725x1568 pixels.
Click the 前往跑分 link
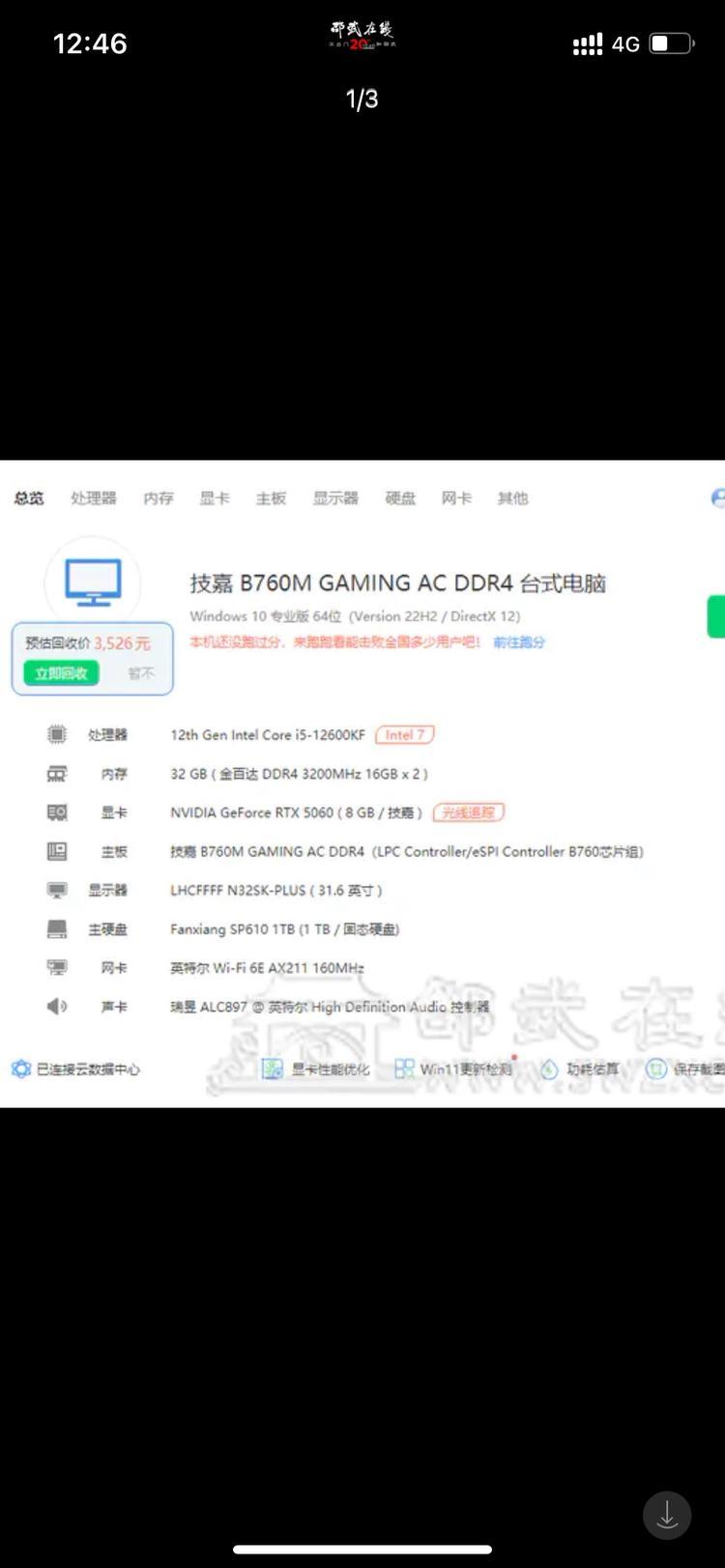click(519, 642)
